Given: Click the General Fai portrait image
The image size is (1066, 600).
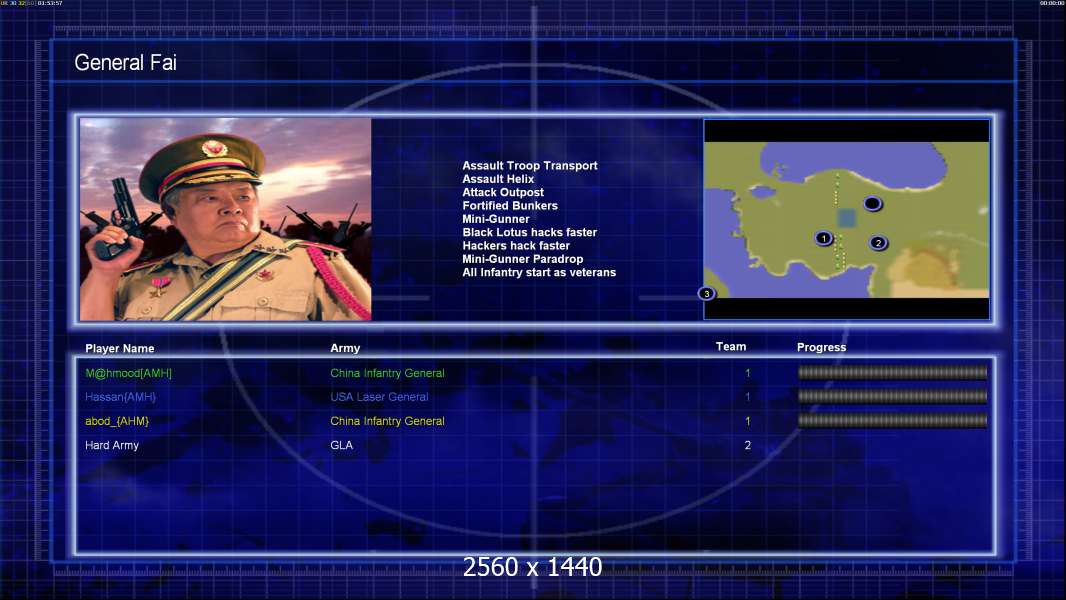Looking at the screenshot, I should pyautogui.click(x=226, y=219).
